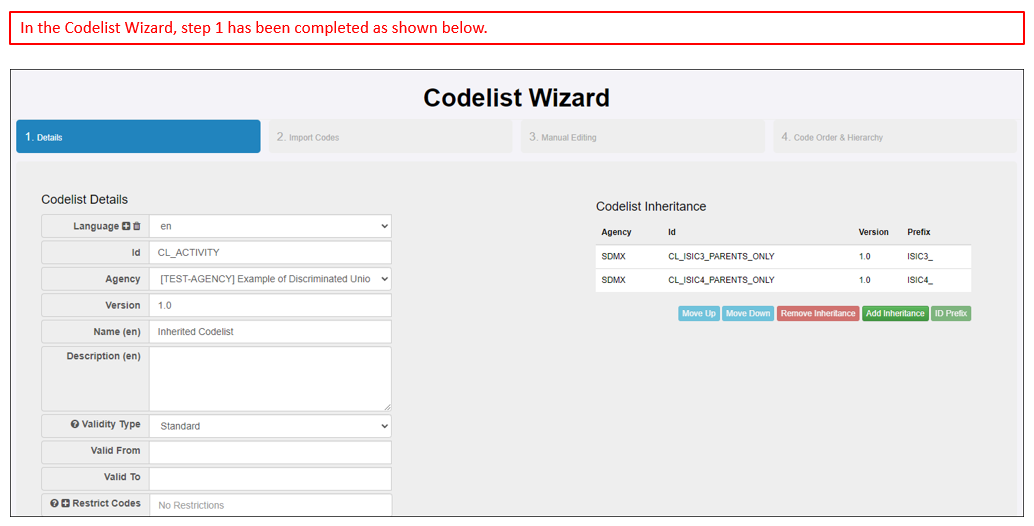Image resolution: width=1034 pixels, height=526 pixels.
Task: Click the Add Inheritance button
Action: [895, 314]
